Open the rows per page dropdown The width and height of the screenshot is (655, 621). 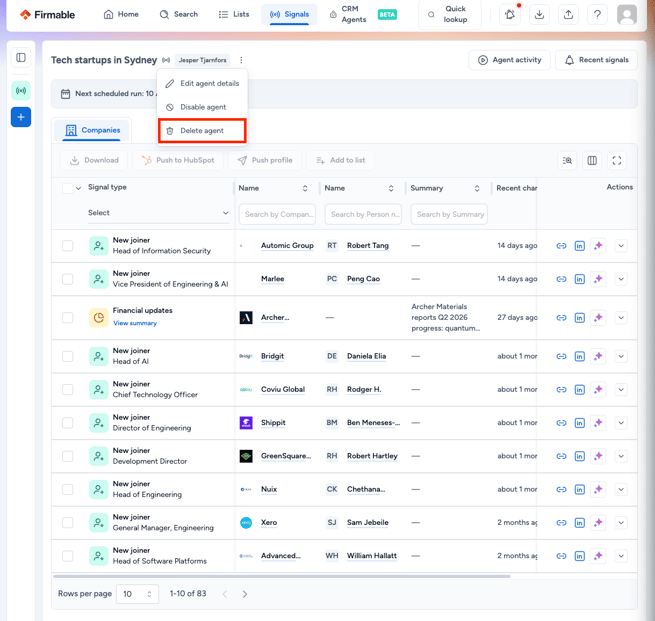pos(137,594)
